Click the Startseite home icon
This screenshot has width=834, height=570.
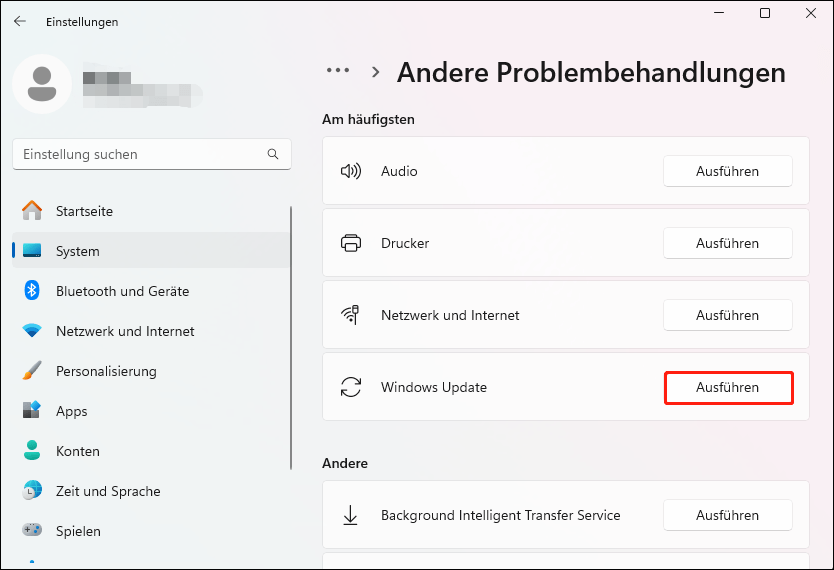point(32,211)
